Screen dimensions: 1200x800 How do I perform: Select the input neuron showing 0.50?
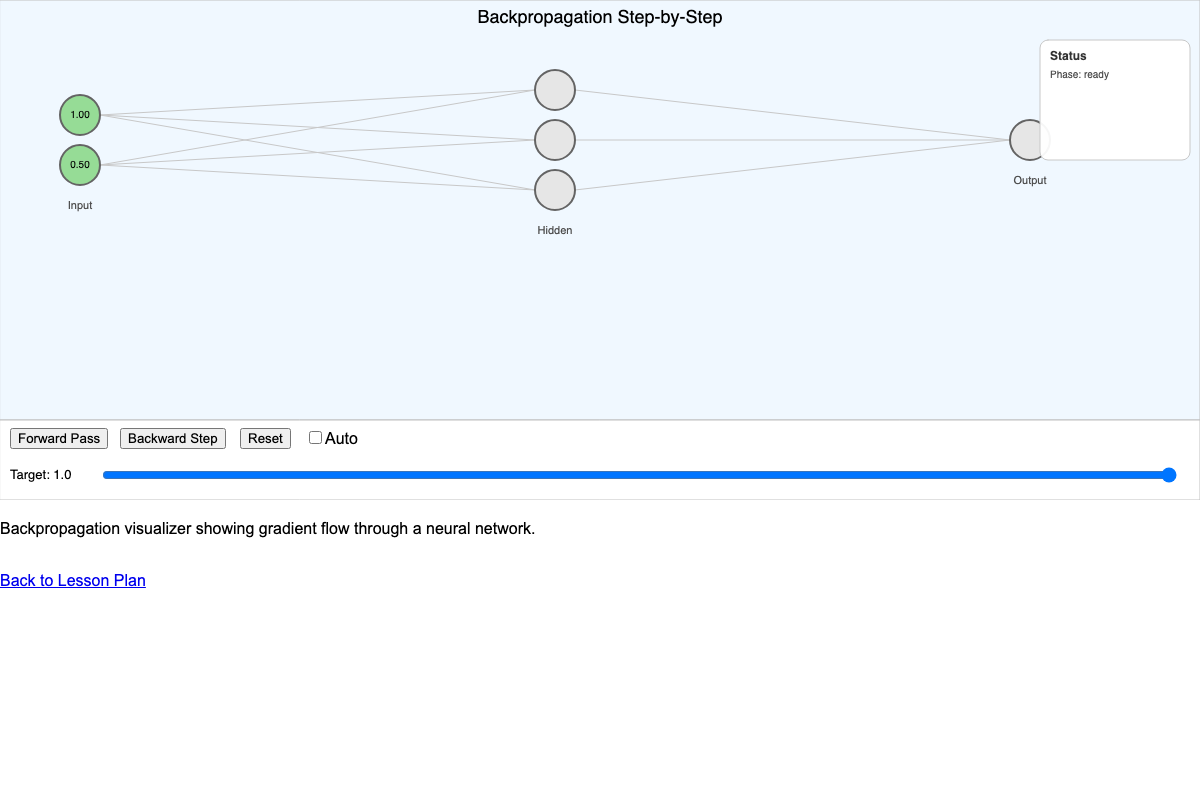click(80, 164)
